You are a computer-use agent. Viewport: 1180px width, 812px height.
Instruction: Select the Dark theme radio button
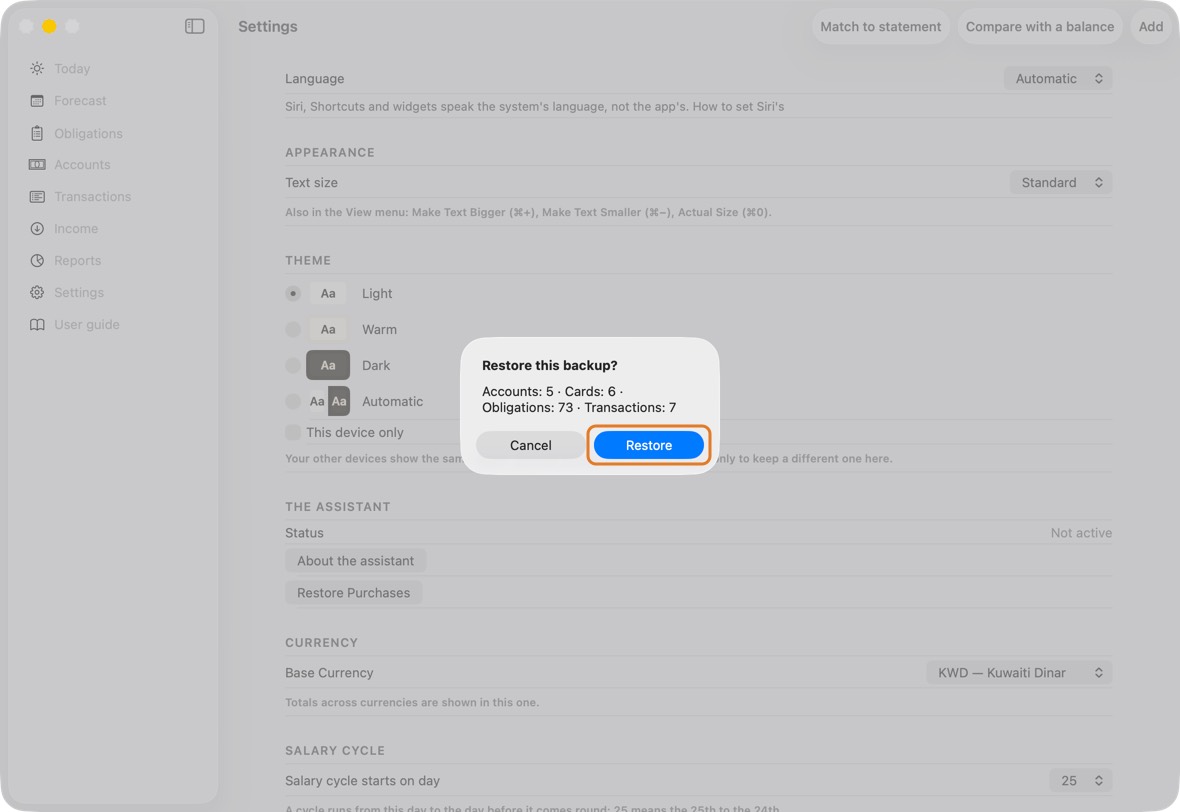tap(293, 365)
